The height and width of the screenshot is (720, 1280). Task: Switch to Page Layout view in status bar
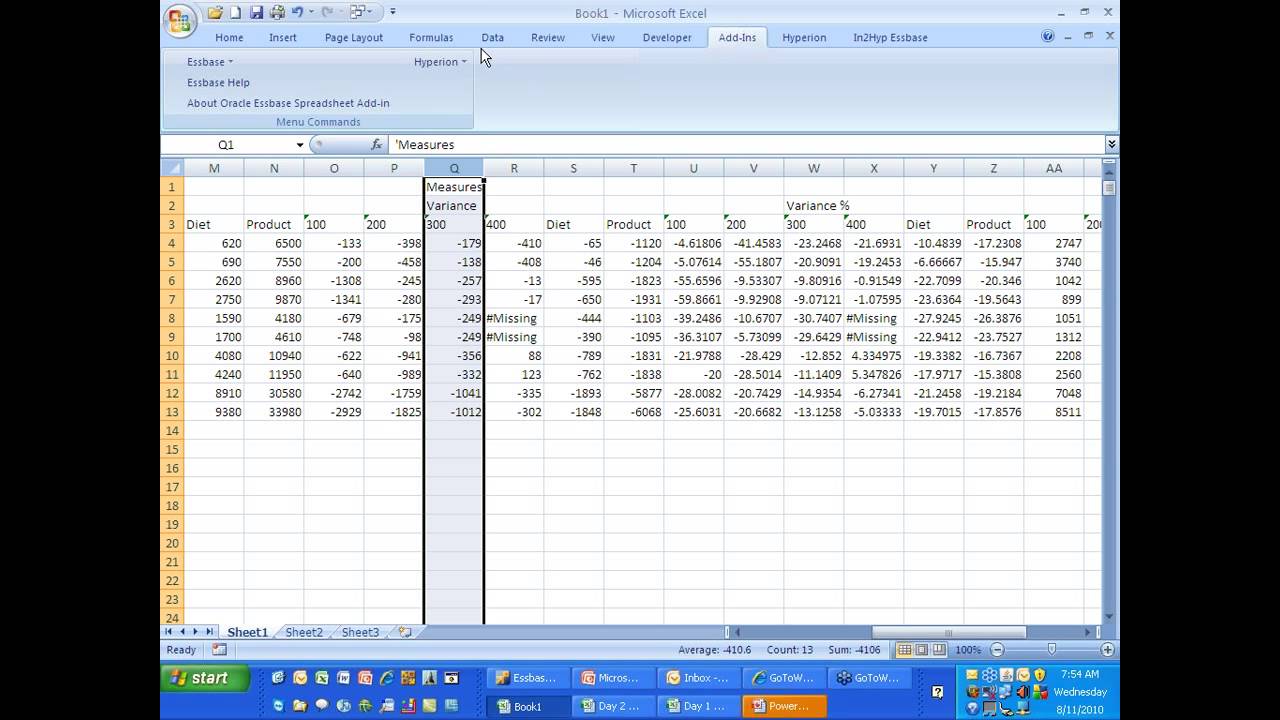tap(920, 650)
